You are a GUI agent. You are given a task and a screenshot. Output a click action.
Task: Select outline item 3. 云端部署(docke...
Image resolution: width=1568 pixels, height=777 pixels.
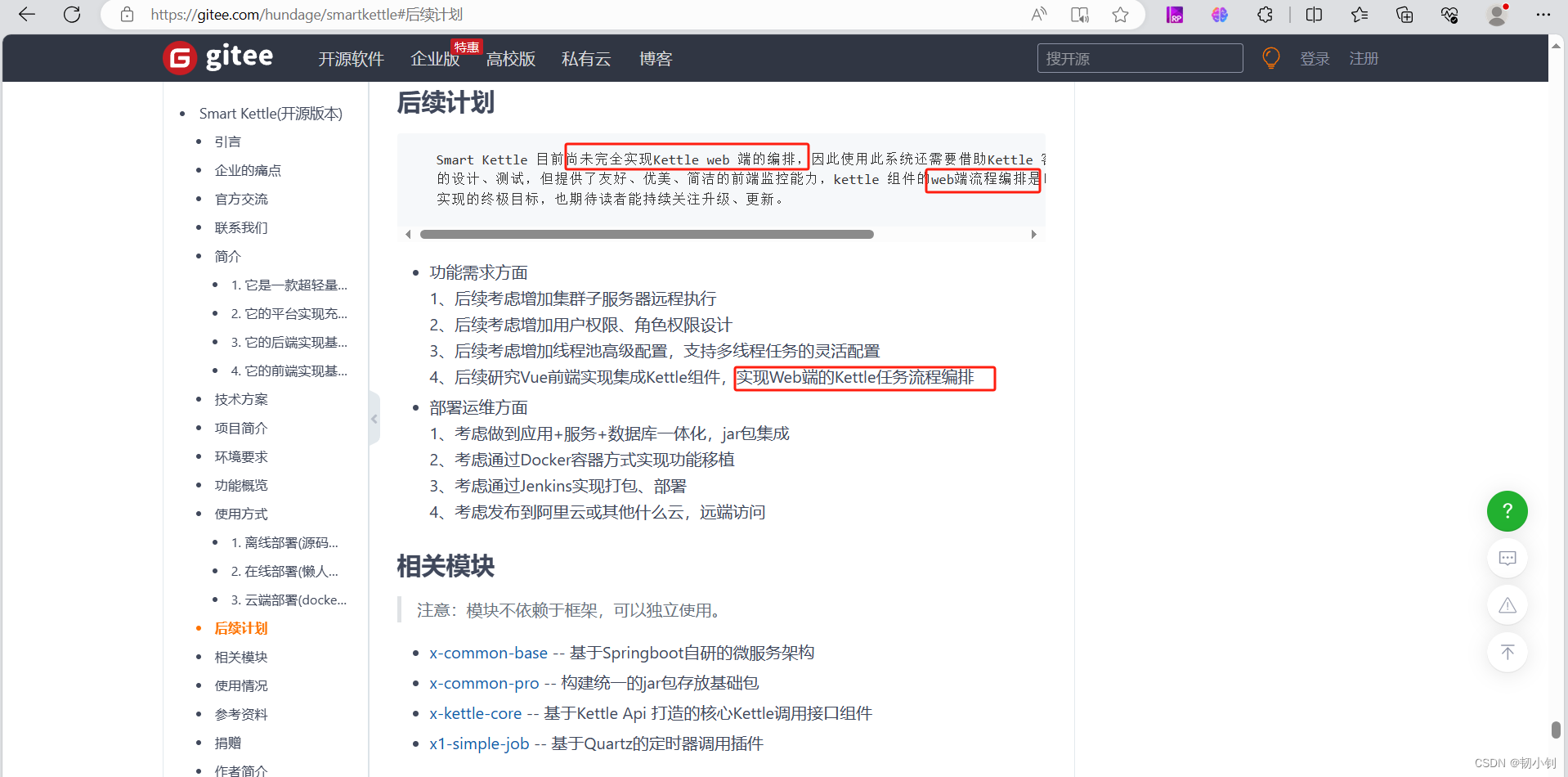[x=289, y=600]
